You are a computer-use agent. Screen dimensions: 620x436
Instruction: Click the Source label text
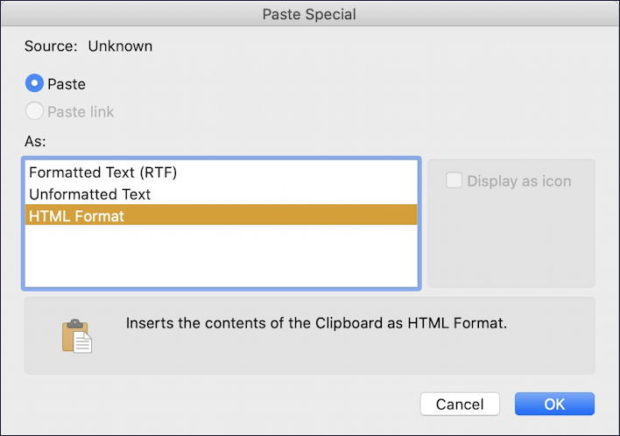(51, 46)
